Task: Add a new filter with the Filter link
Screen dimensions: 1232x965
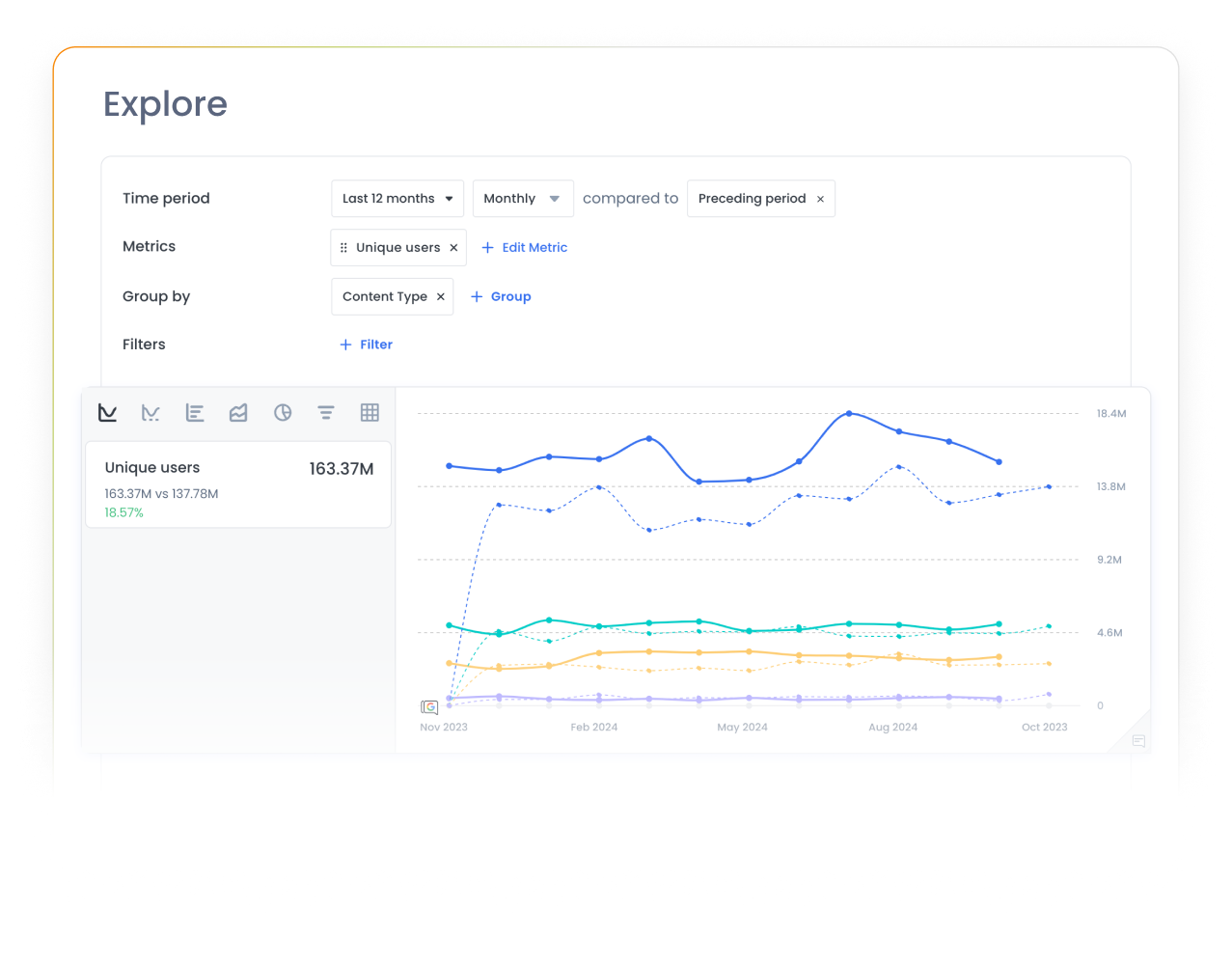Action: point(366,344)
